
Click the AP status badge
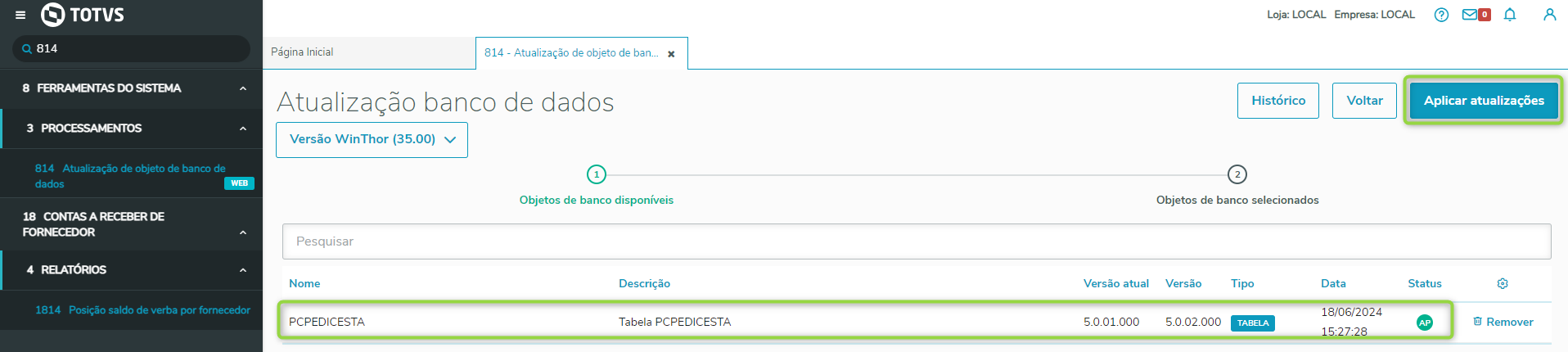(x=1425, y=323)
